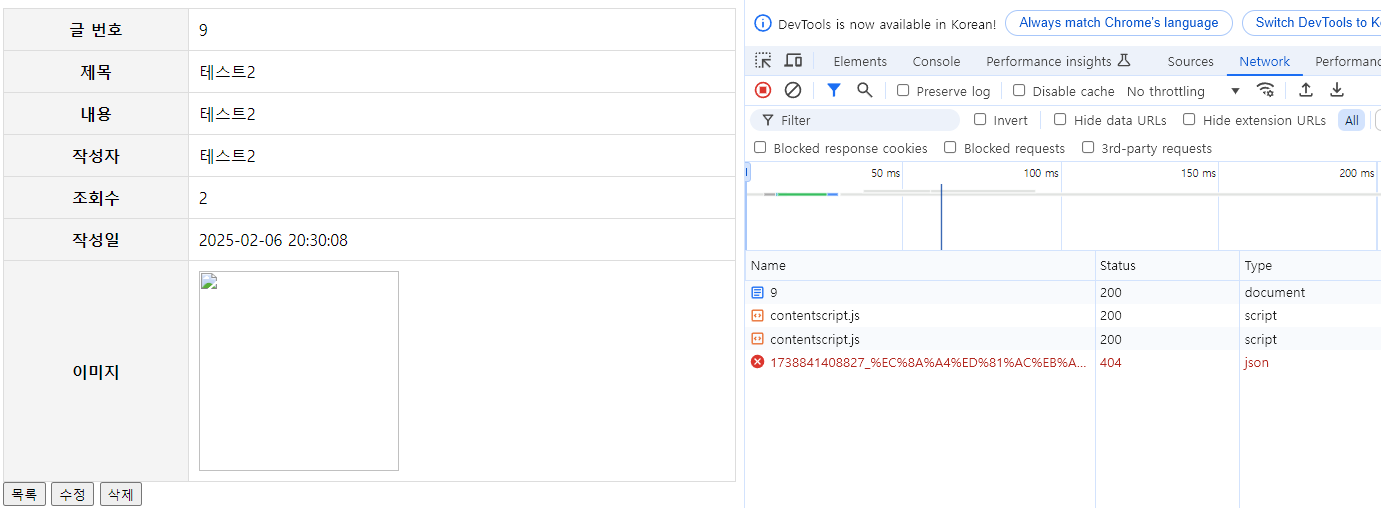Toggle the network filter funnel icon

834,90
